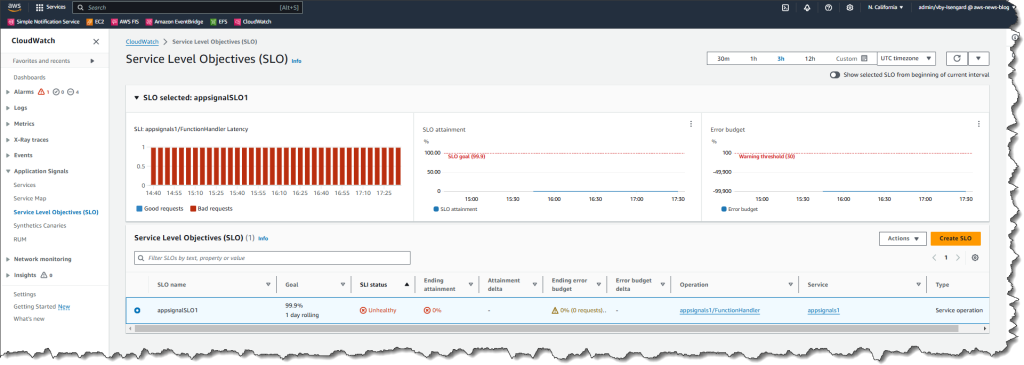This screenshot has width=1024, height=365.
Task: Open the SLO attainment chart options menu
Action: coord(691,123)
